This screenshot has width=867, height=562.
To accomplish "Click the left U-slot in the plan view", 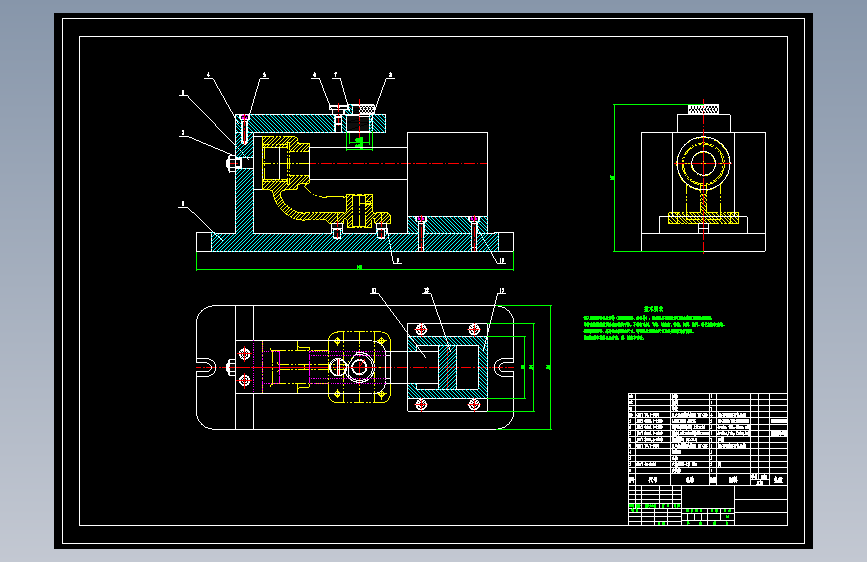I will pyautogui.click(x=206, y=367).
